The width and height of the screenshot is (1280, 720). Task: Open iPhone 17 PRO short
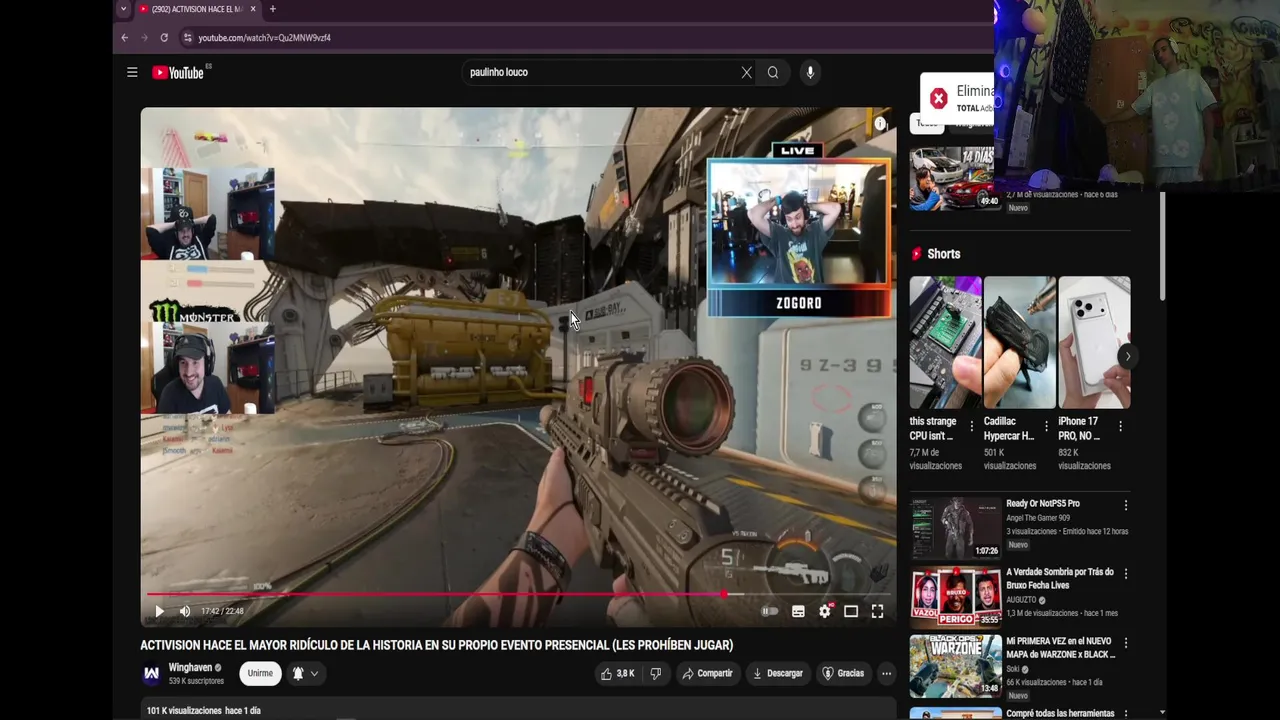1094,342
